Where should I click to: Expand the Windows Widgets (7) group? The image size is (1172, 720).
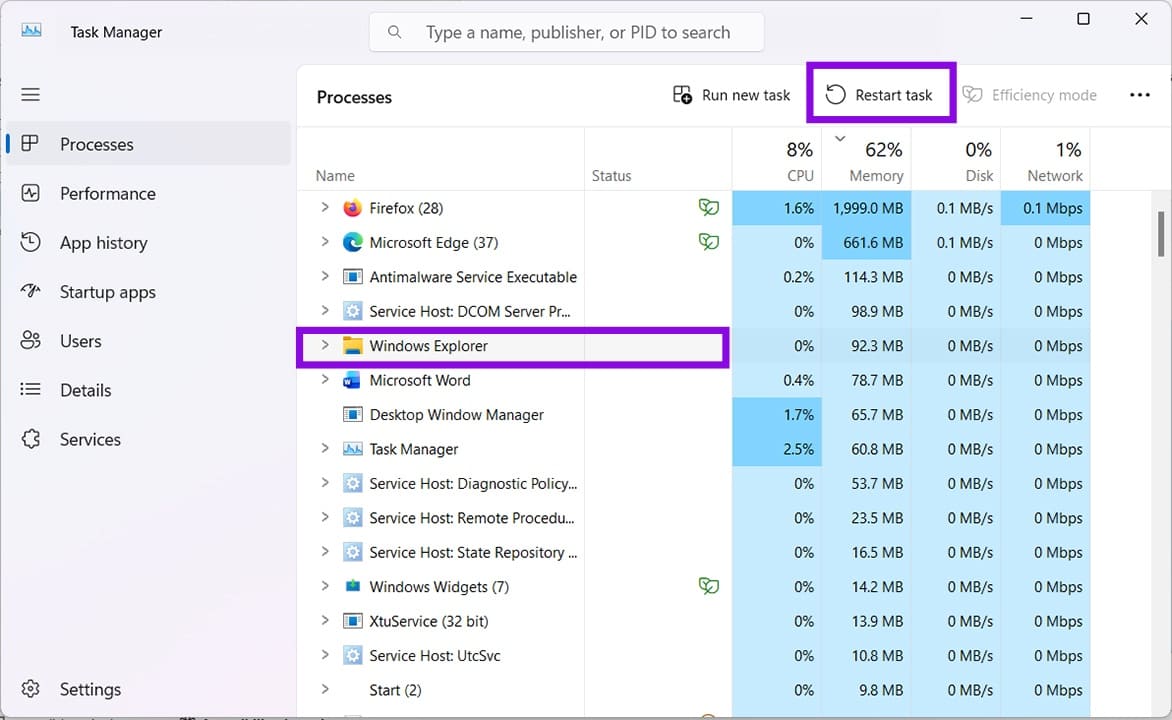point(324,585)
